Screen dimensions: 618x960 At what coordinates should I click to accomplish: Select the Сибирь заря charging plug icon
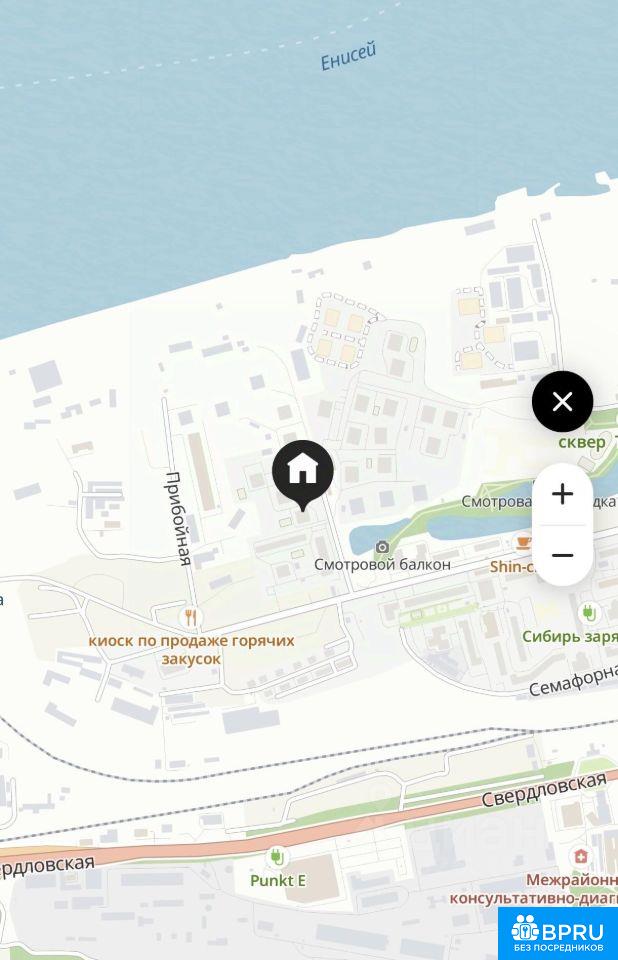tap(589, 613)
